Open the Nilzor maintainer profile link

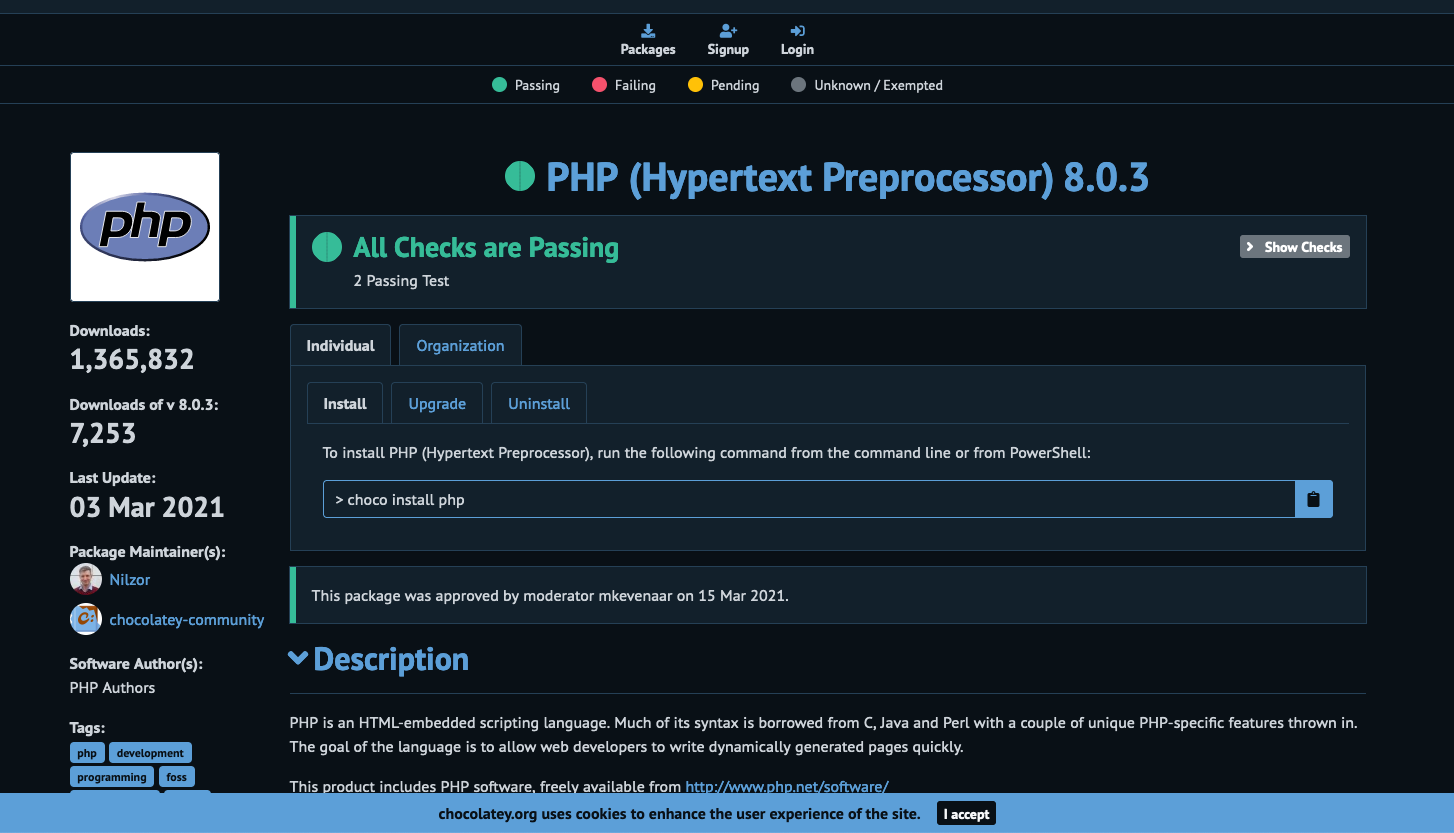(130, 580)
